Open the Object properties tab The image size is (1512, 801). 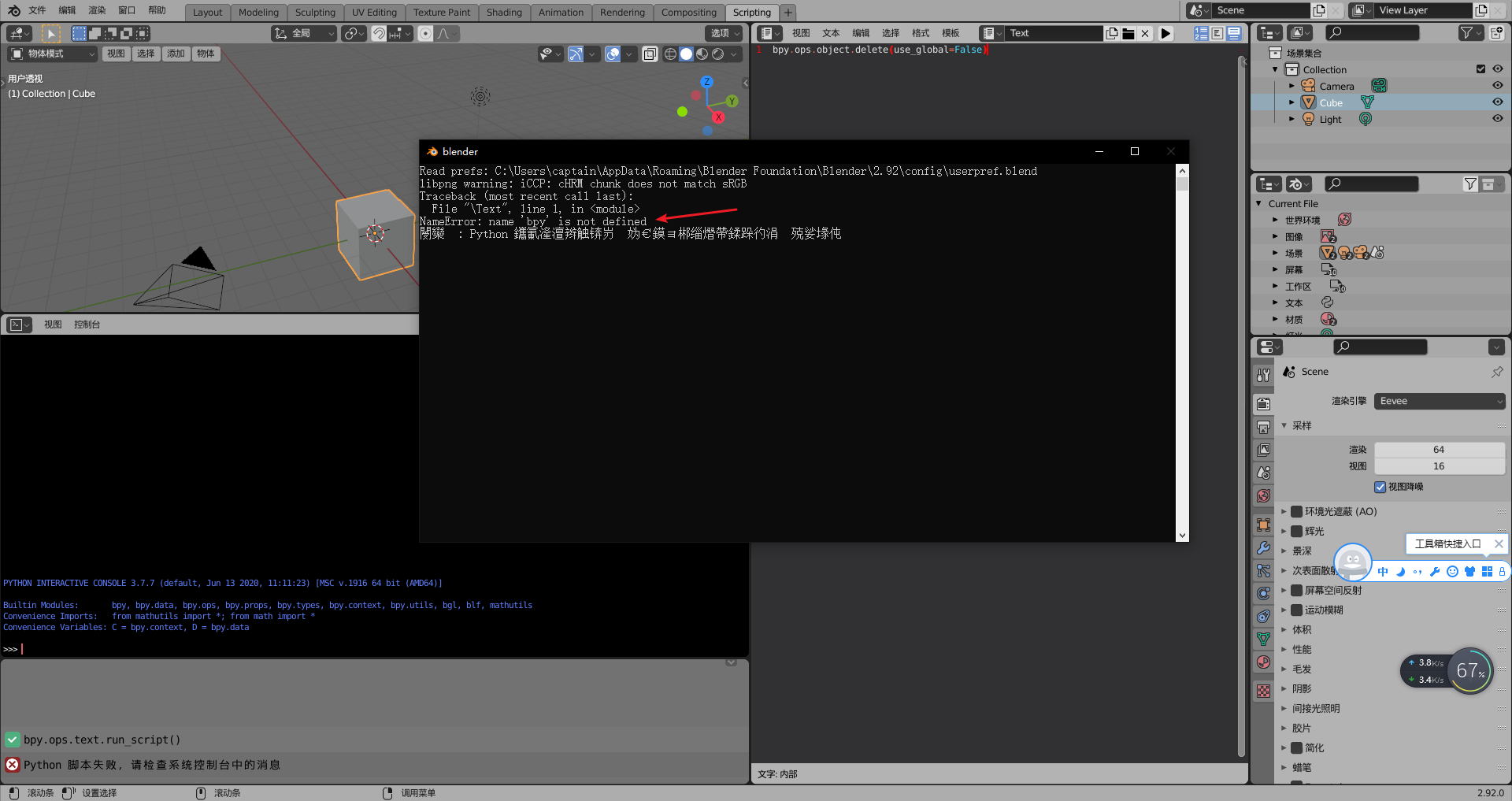click(1263, 525)
